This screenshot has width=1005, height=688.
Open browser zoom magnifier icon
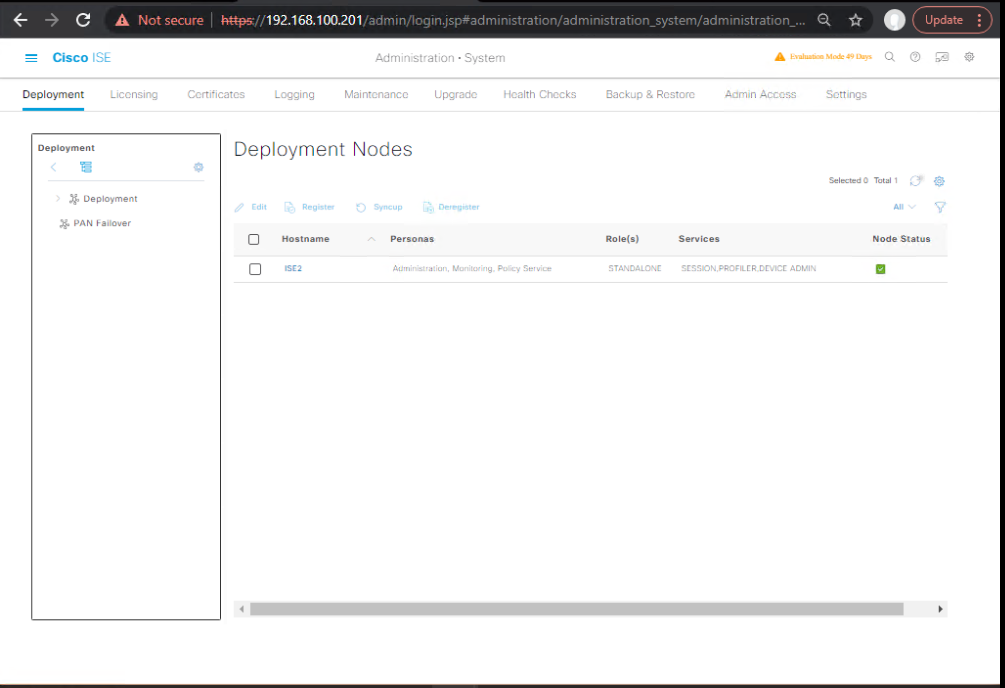click(x=824, y=20)
